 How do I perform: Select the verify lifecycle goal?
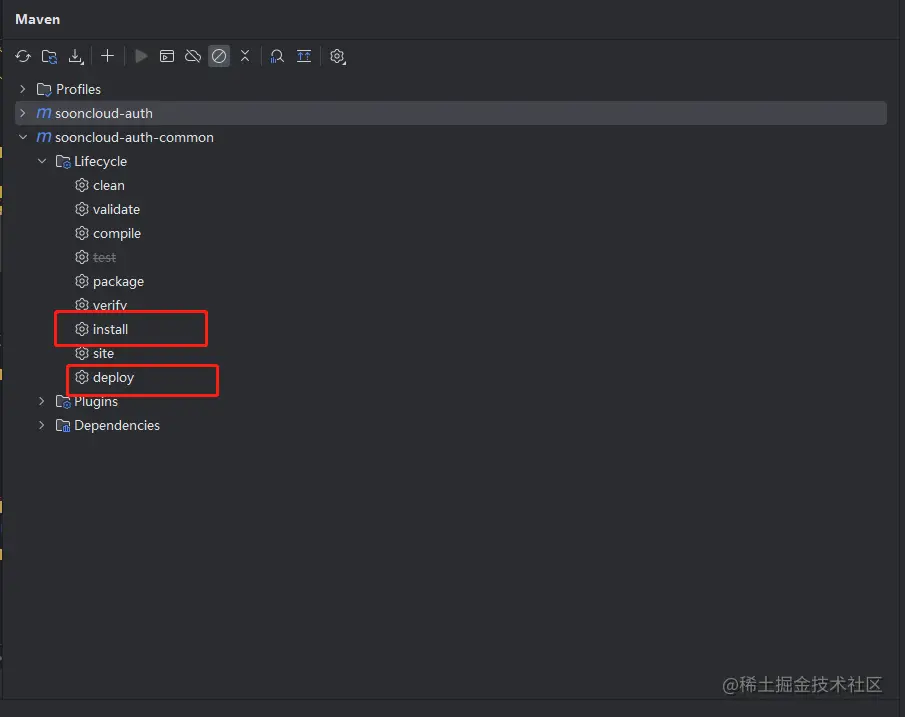(x=110, y=305)
